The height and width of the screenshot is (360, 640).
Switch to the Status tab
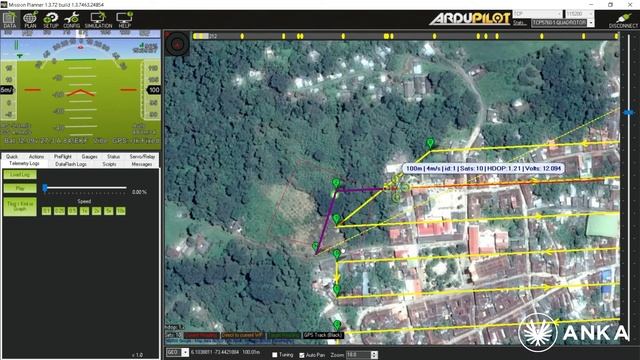pyautogui.click(x=113, y=157)
